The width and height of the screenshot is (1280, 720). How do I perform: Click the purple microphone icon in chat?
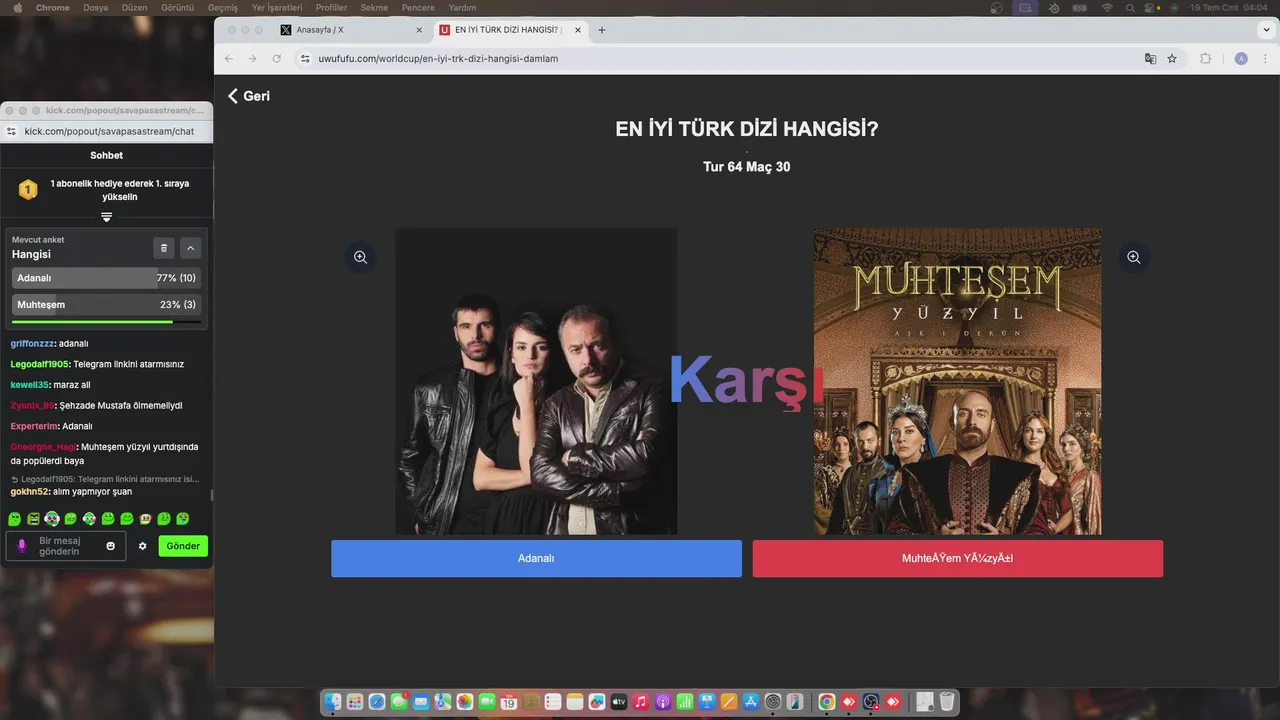(22, 546)
